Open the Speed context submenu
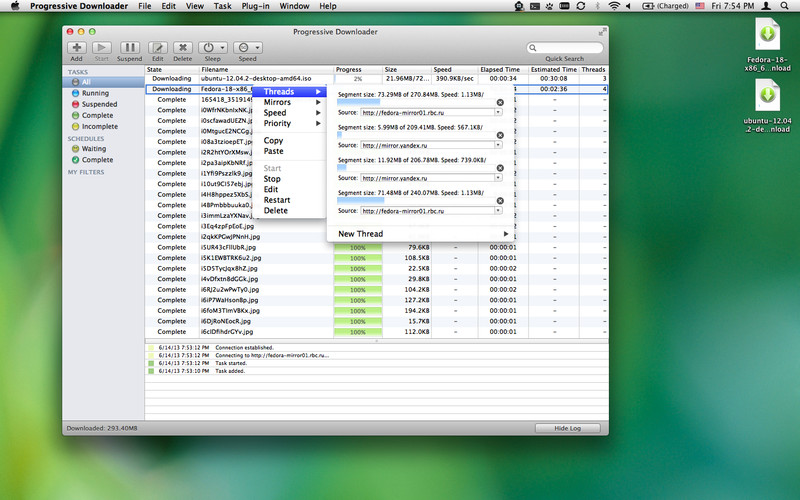The image size is (800, 500). 289,113
